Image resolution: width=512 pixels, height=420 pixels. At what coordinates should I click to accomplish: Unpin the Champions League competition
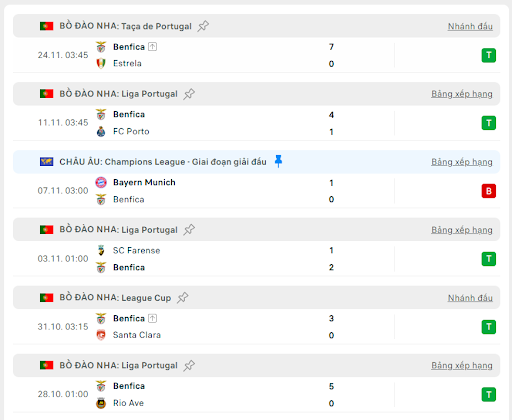[278, 161]
